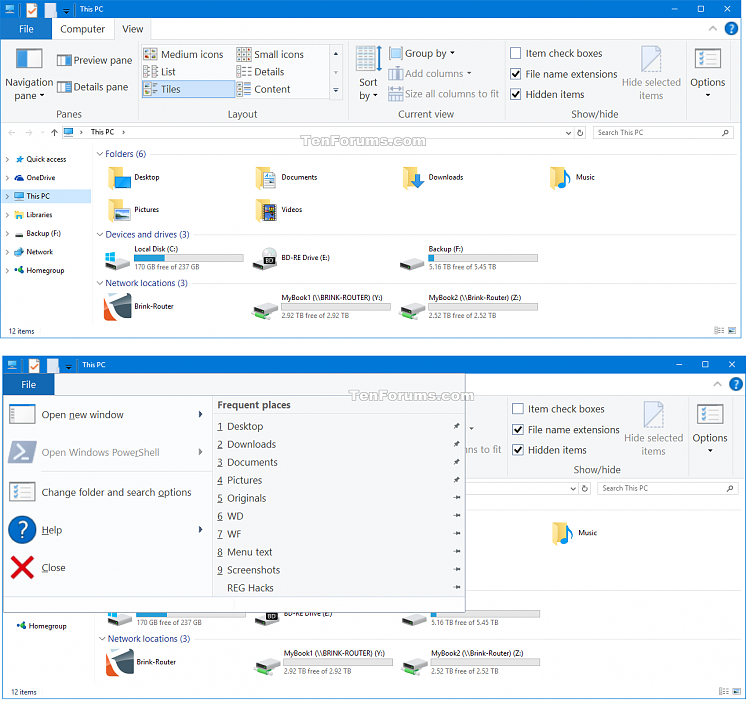Viewport: 750px width, 702px height.
Task: Select Network in top window navigation pane
Action: (x=40, y=252)
